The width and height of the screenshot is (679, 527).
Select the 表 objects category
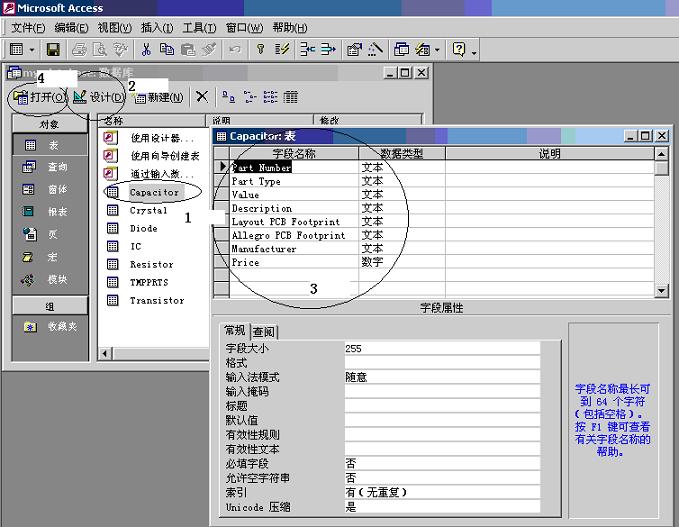click(x=50, y=145)
